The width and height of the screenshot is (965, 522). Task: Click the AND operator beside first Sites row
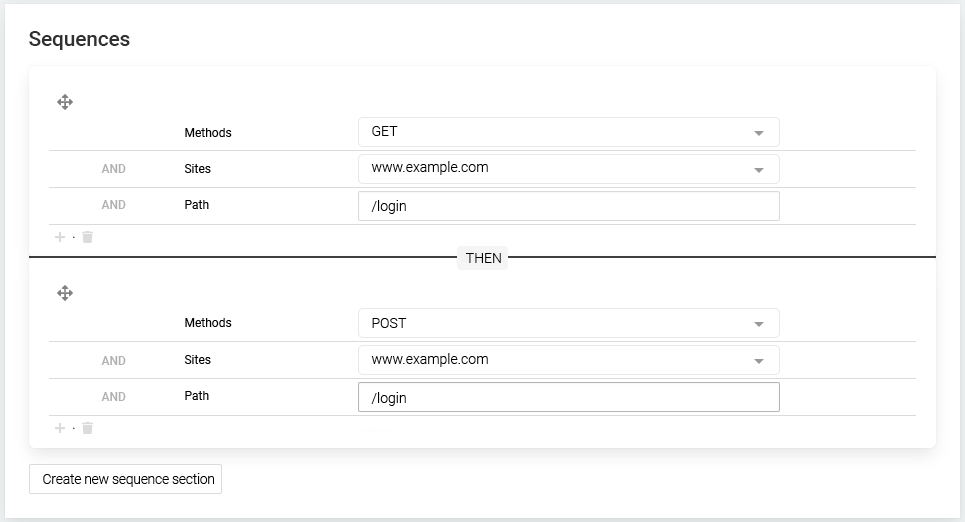tap(113, 169)
